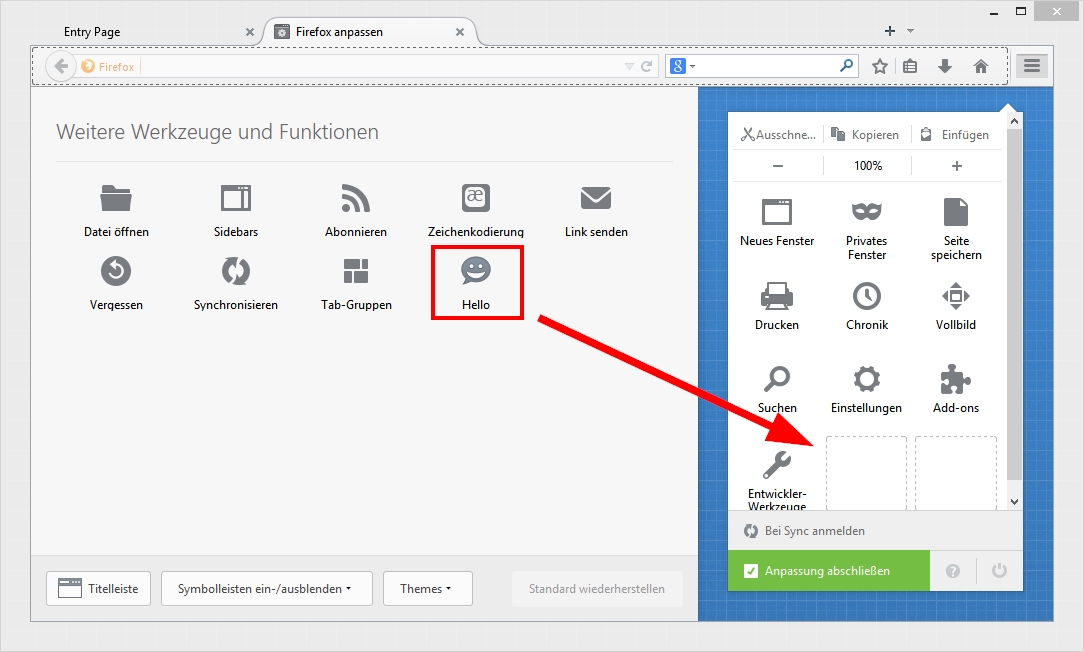Select the Datei öffnen folder icon

point(115,198)
